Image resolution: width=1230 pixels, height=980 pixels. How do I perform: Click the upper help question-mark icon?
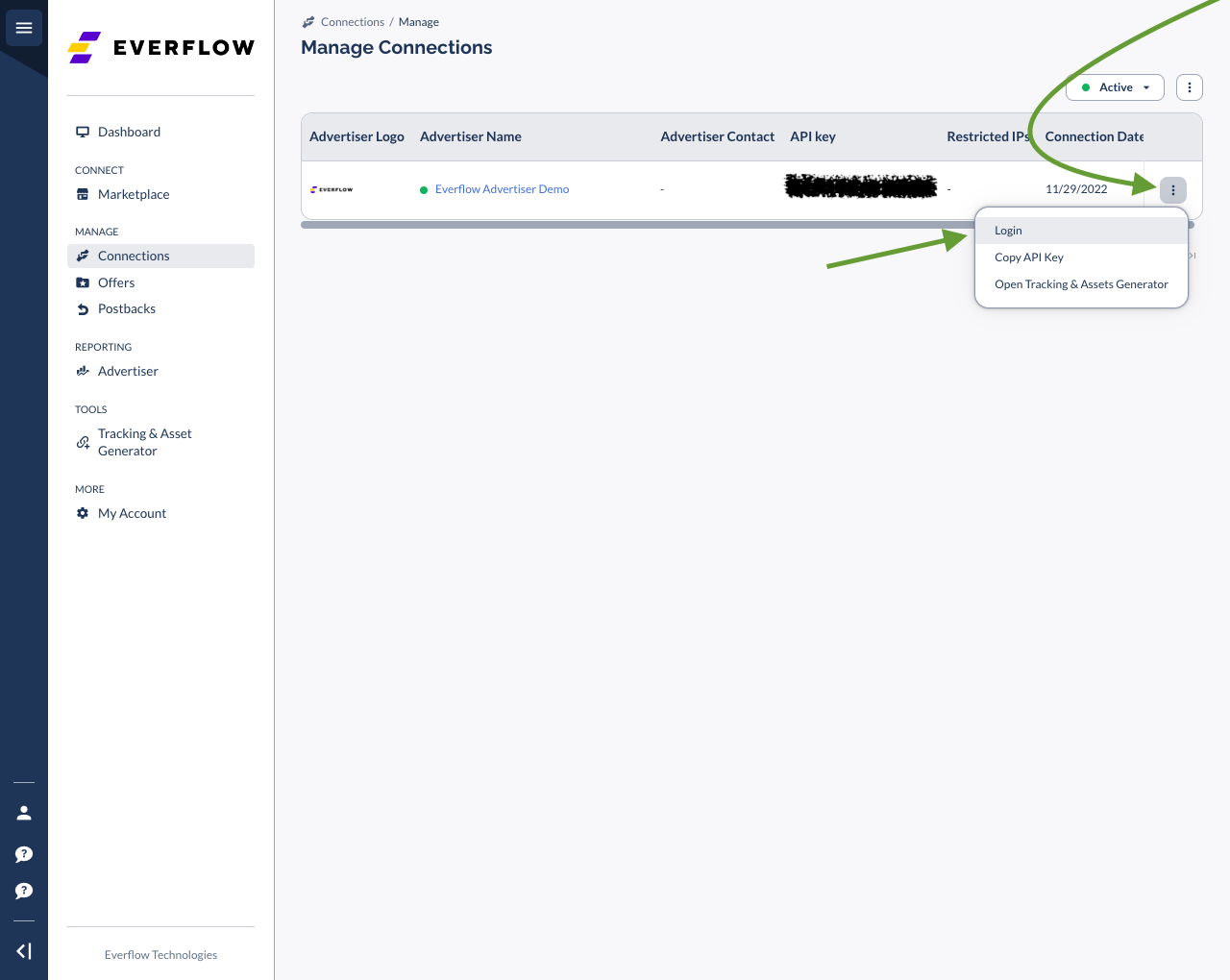point(24,854)
